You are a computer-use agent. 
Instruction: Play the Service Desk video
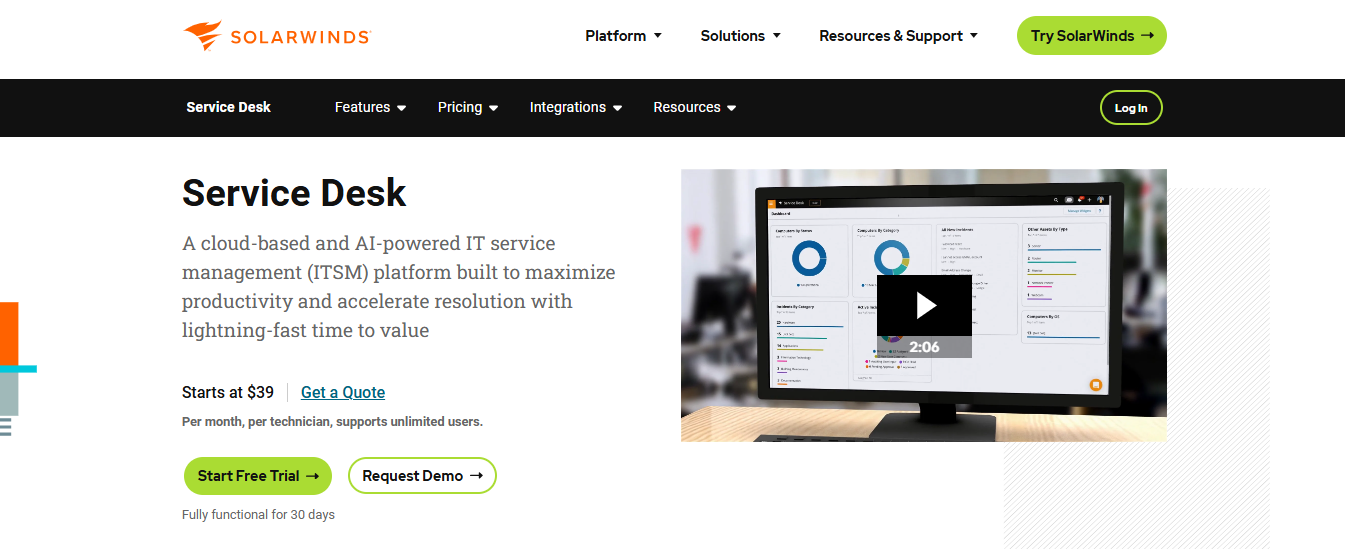point(924,306)
